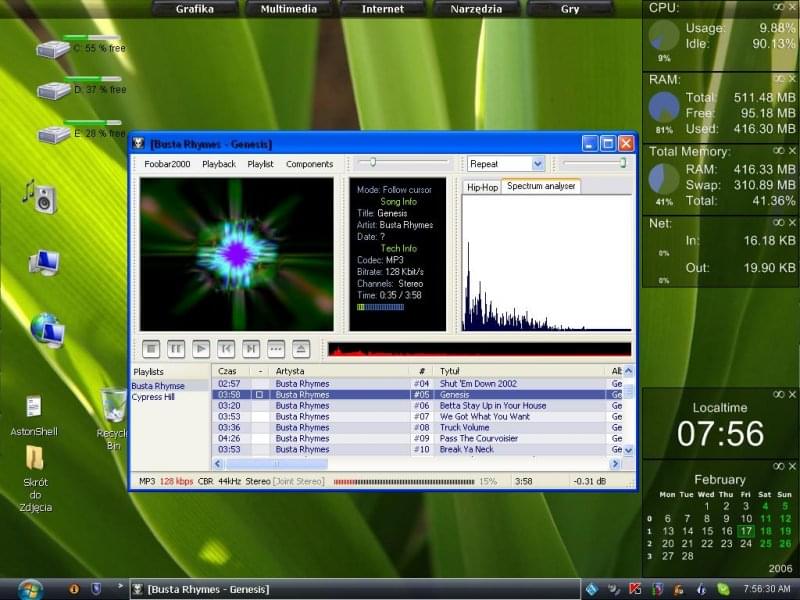Open the Internet menu on the top bar
The width and height of the screenshot is (800, 600).
point(383,9)
